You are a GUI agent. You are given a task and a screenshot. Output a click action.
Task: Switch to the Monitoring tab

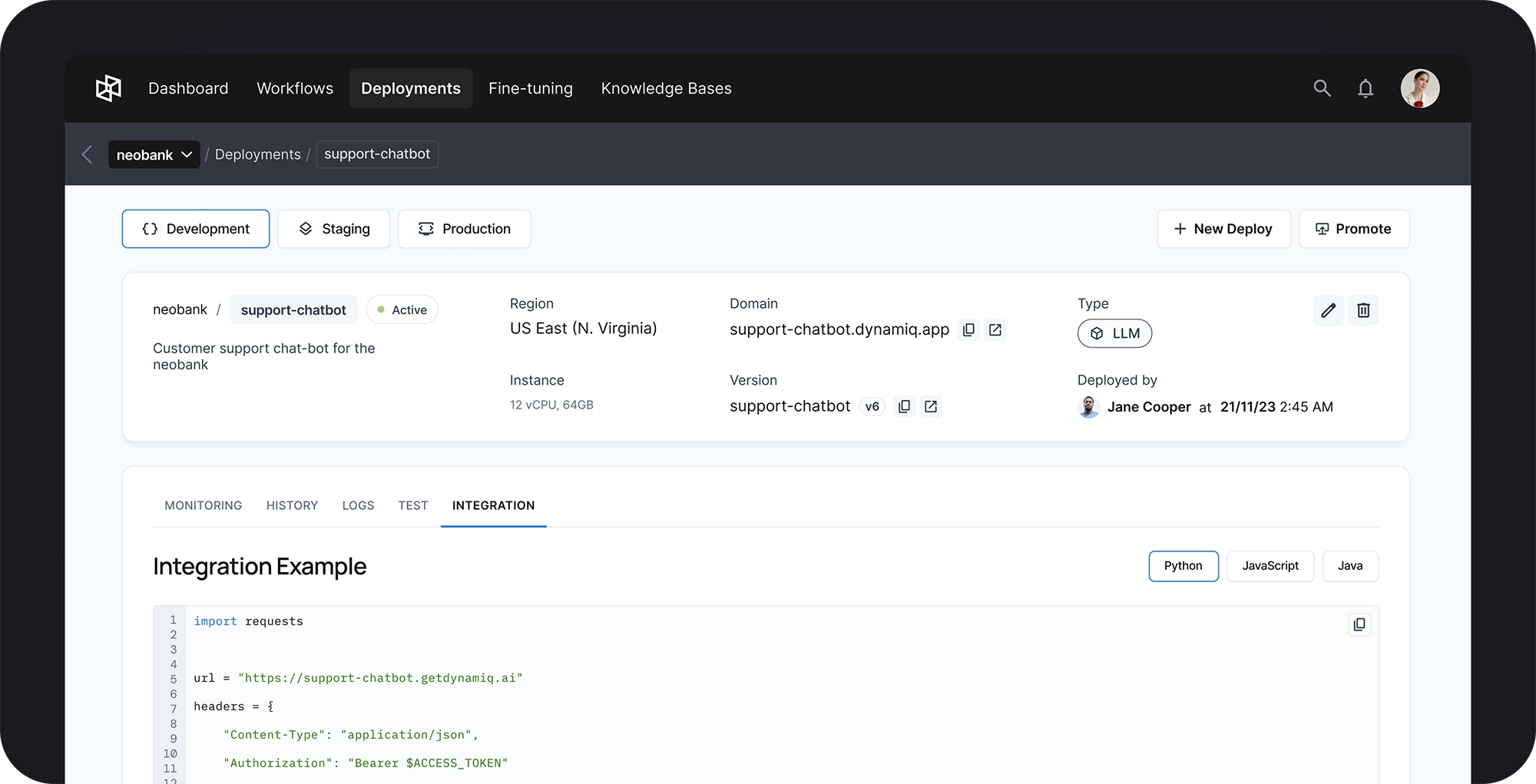point(203,505)
